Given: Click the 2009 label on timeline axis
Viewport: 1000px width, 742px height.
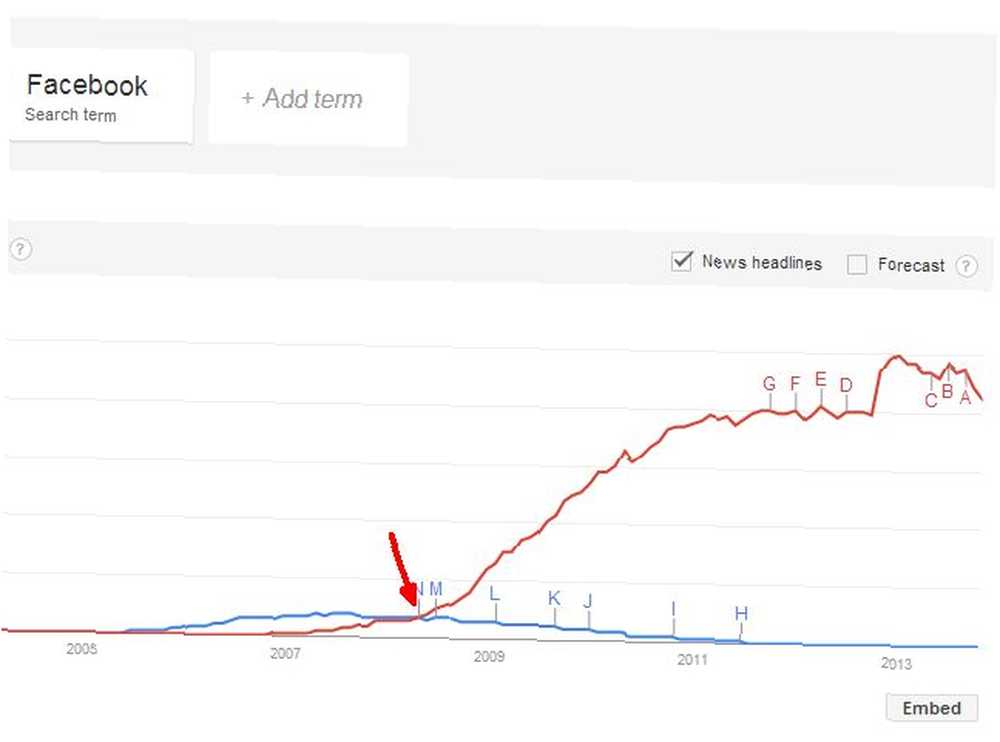Looking at the screenshot, I should (489, 656).
